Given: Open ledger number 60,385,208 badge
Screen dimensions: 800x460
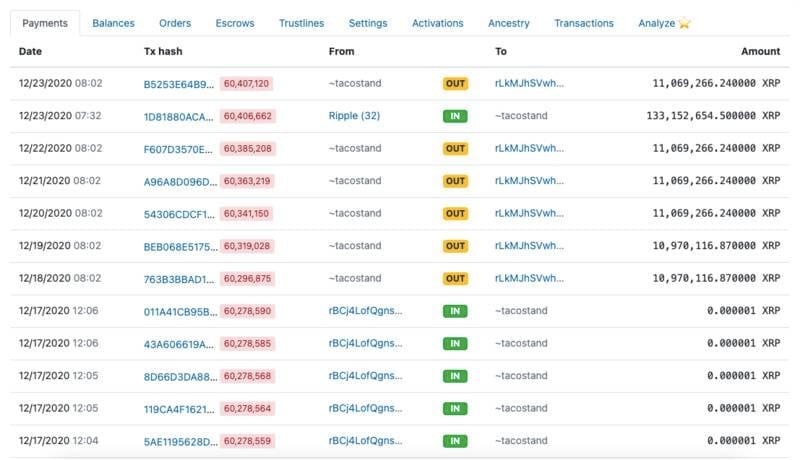Looking at the screenshot, I should 247,148.
